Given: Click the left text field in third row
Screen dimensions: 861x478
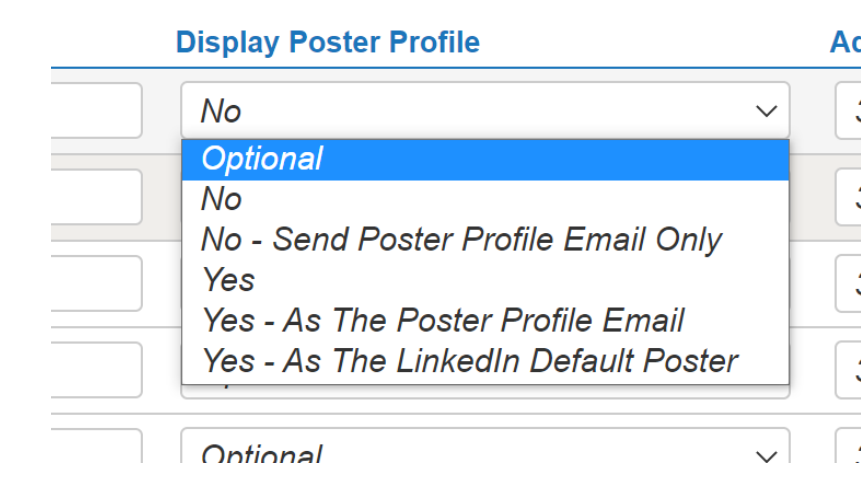Looking at the screenshot, I should click(96, 283).
